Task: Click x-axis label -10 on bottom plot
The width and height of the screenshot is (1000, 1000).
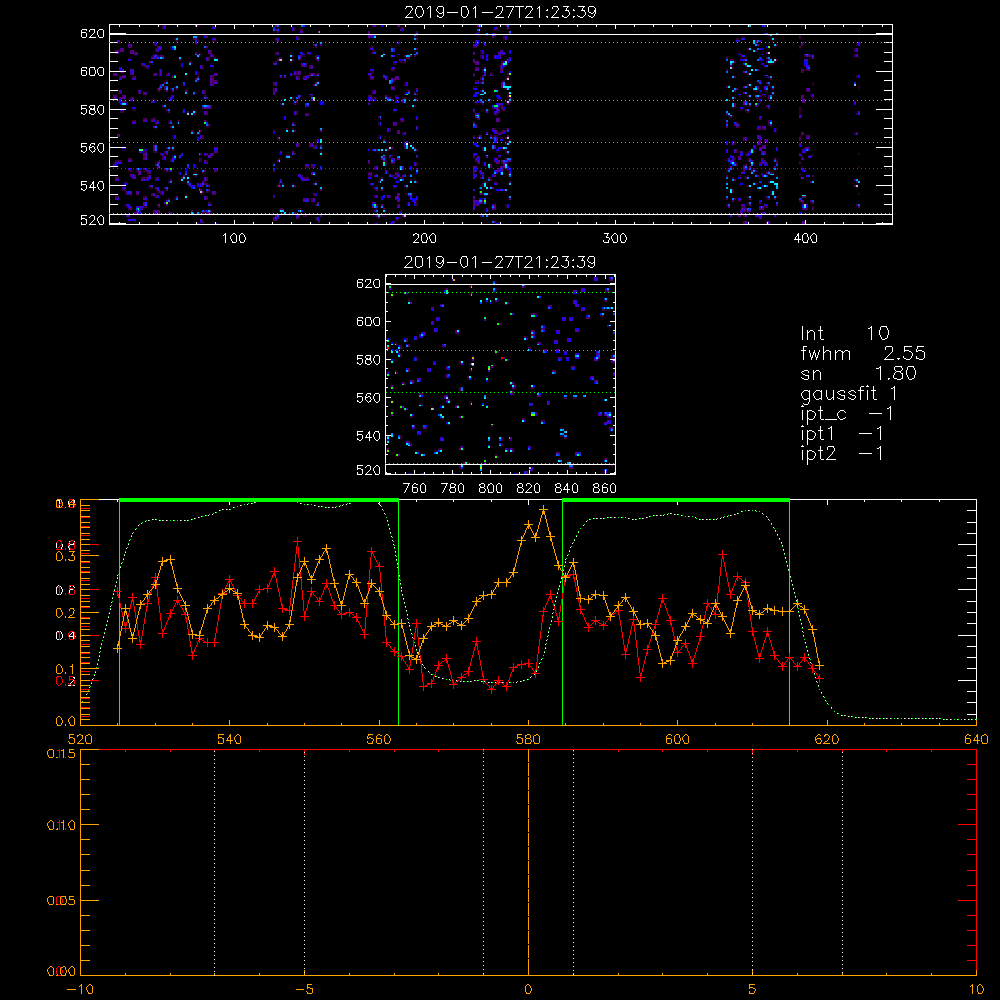Action: (x=80, y=990)
